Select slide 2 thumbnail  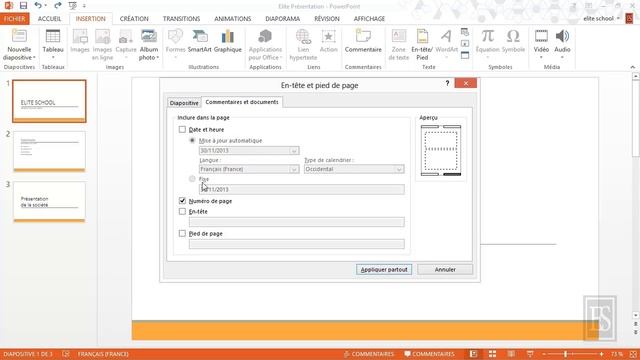point(49,151)
